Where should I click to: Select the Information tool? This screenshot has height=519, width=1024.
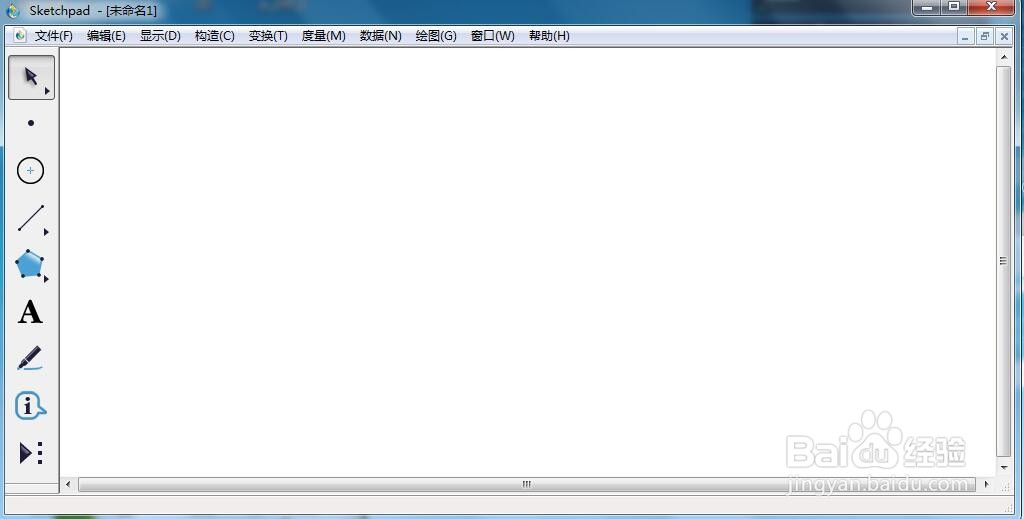[x=30, y=405]
